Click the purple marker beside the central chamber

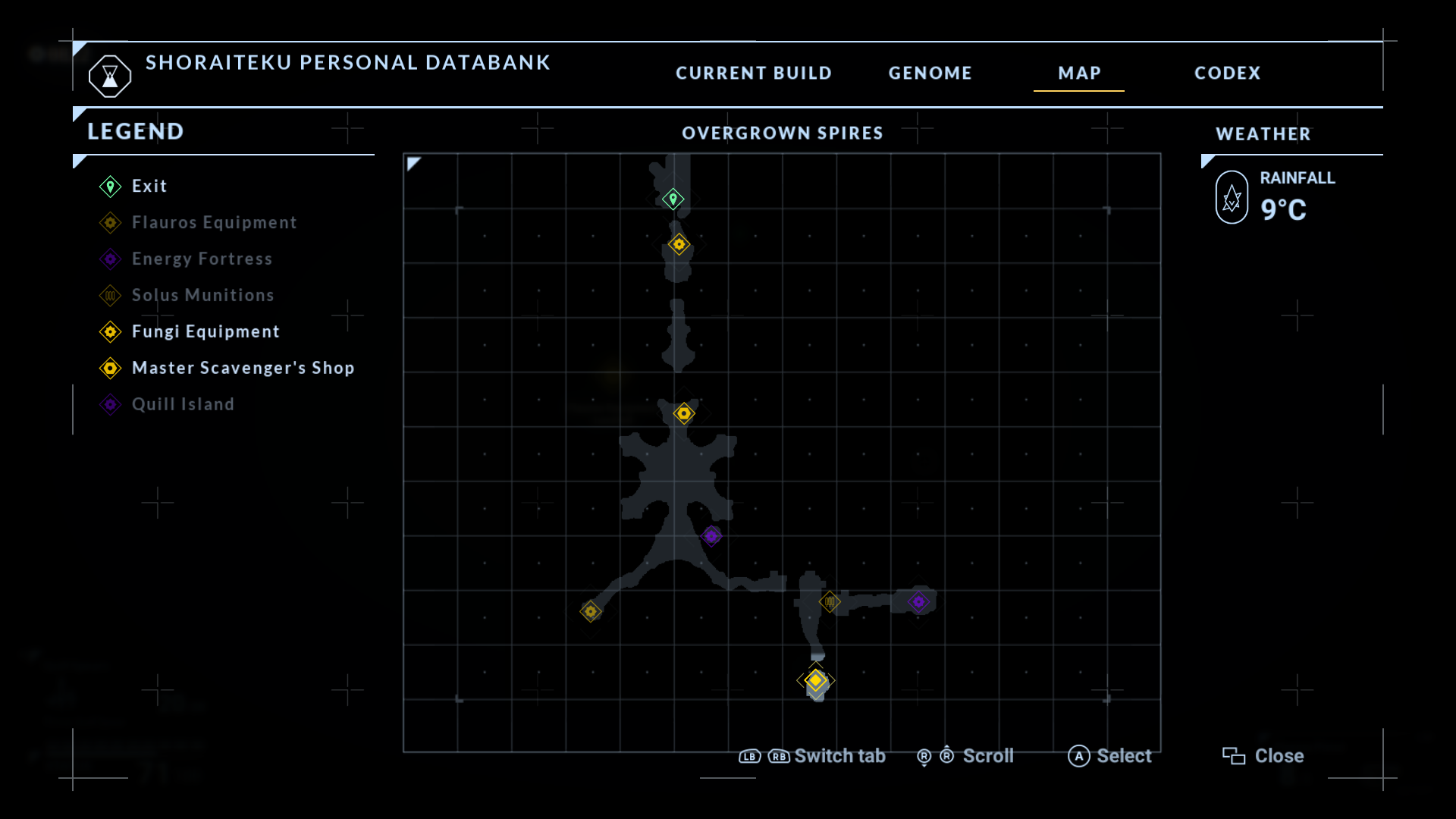(x=711, y=536)
